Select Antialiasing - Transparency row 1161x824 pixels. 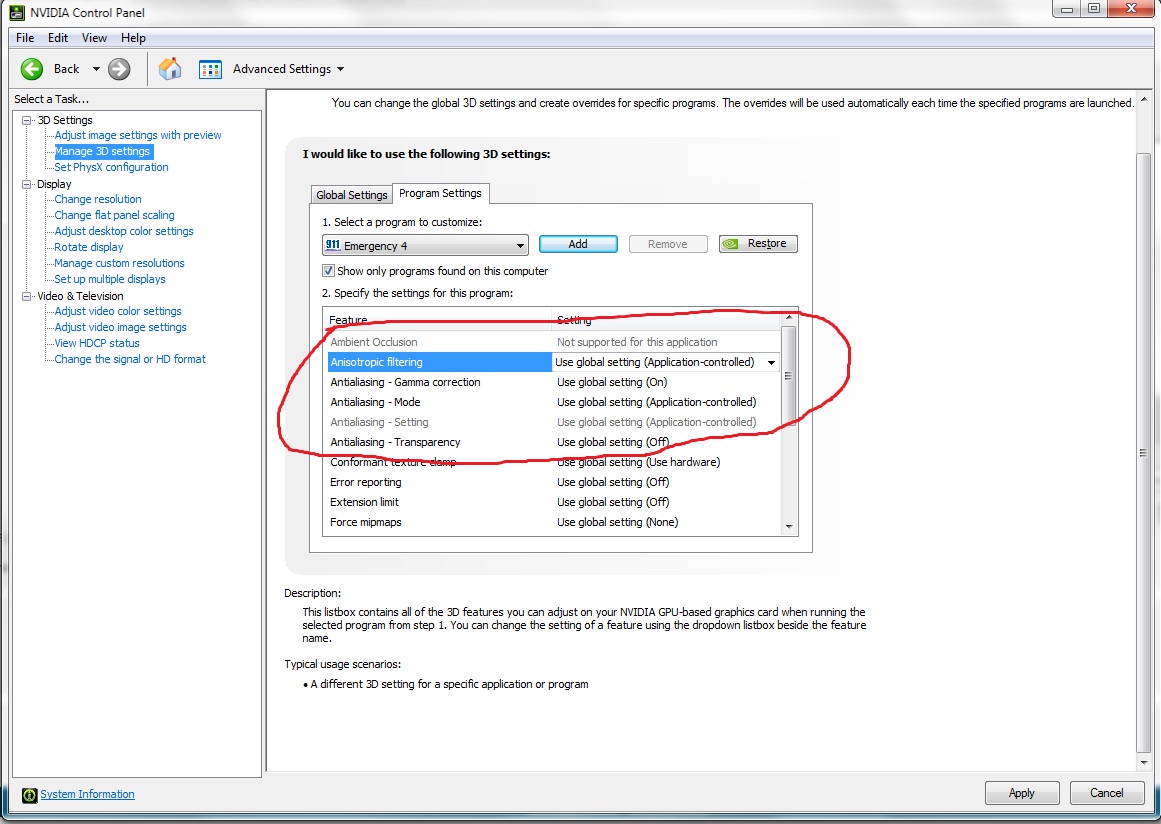coord(552,442)
